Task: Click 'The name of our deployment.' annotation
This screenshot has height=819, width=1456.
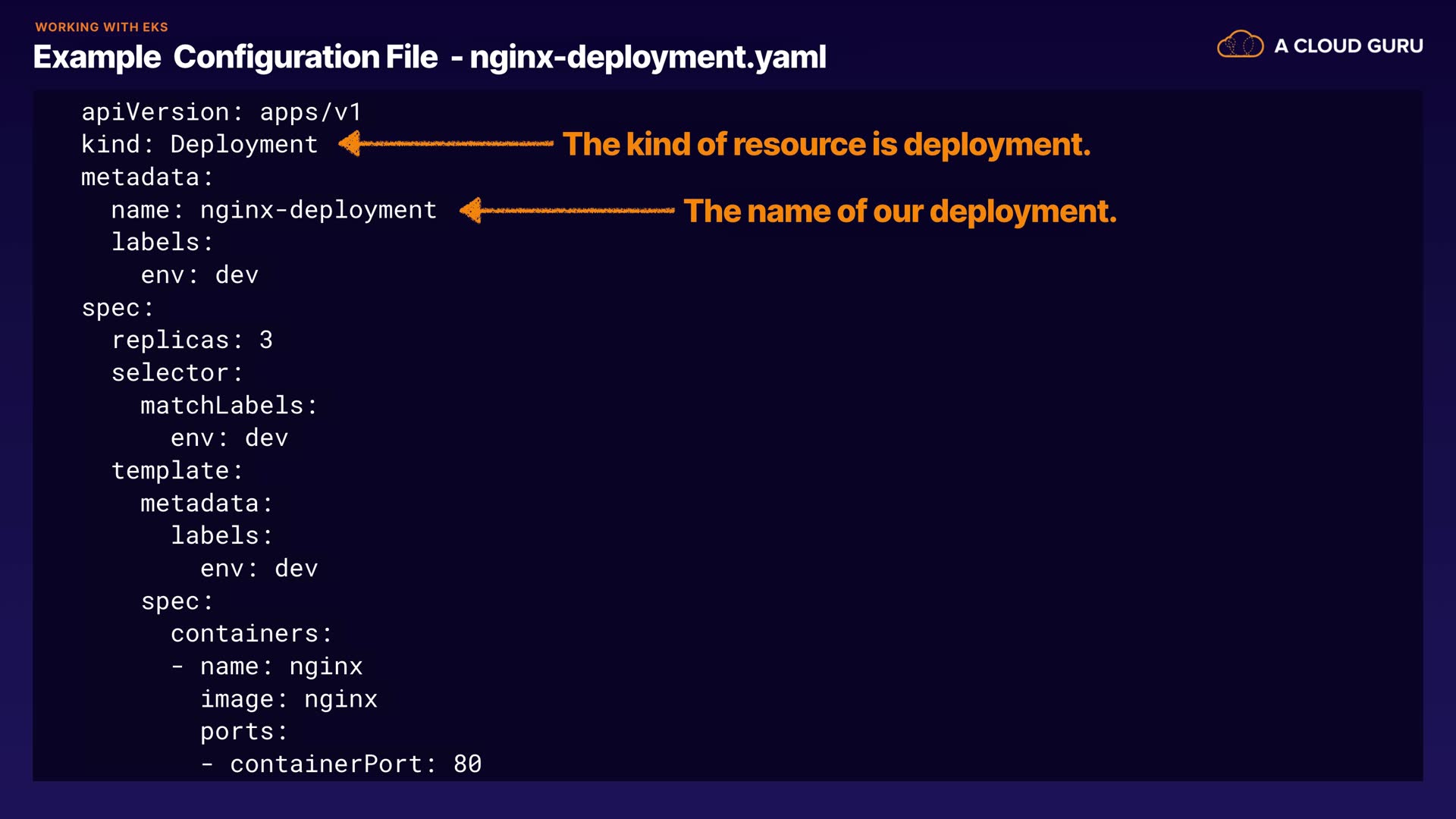Action: click(899, 211)
